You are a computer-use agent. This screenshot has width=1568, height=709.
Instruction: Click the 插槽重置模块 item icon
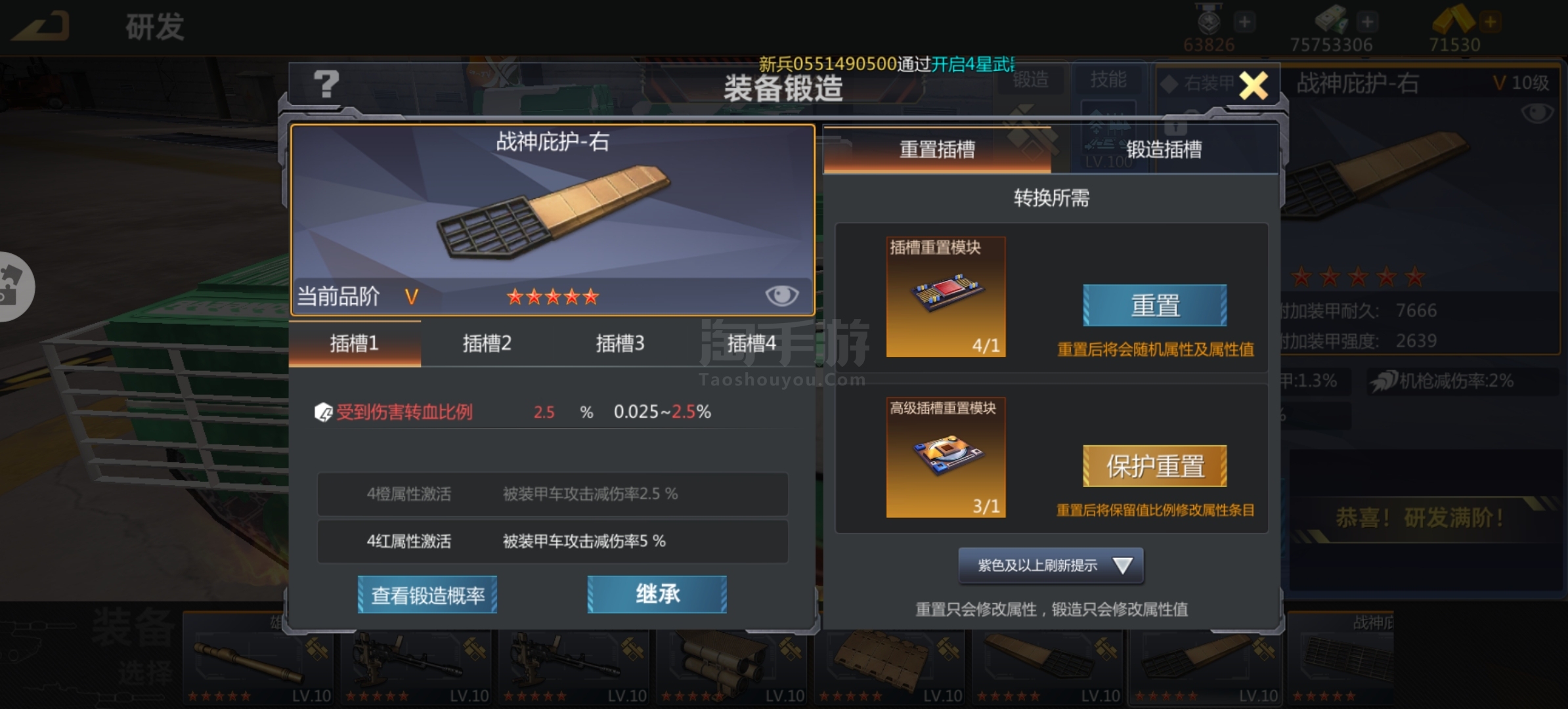946,297
